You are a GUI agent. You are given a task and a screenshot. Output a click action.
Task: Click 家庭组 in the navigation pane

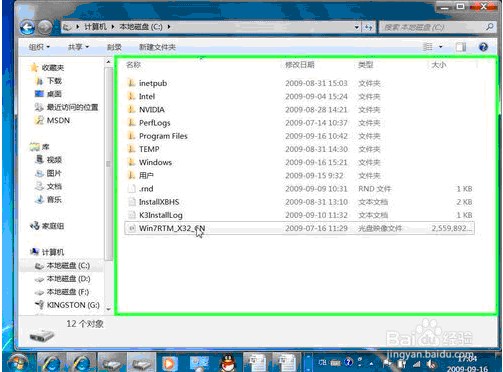coord(53,226)
